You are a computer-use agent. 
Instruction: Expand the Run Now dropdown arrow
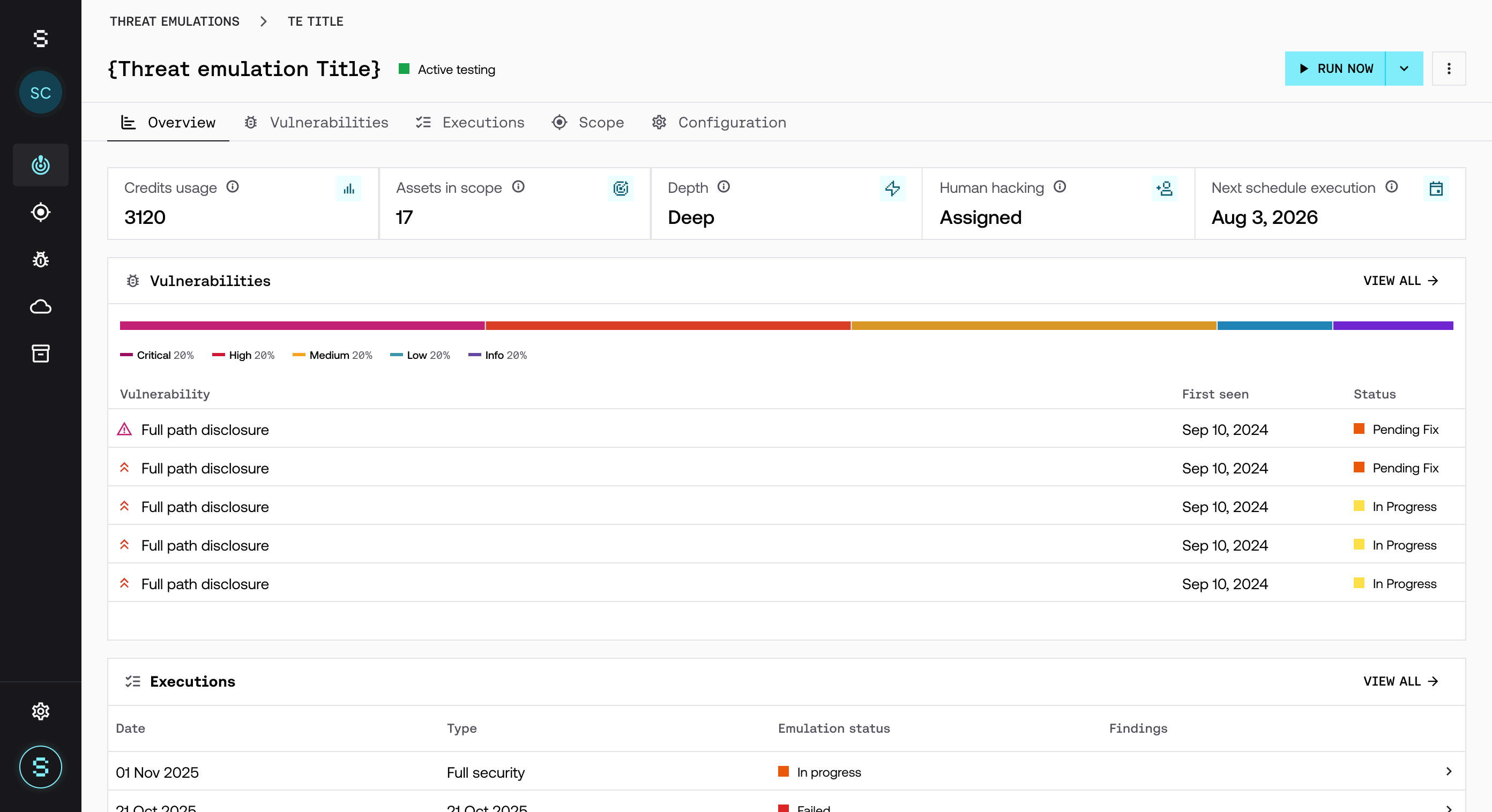[x=1404, y=69]
